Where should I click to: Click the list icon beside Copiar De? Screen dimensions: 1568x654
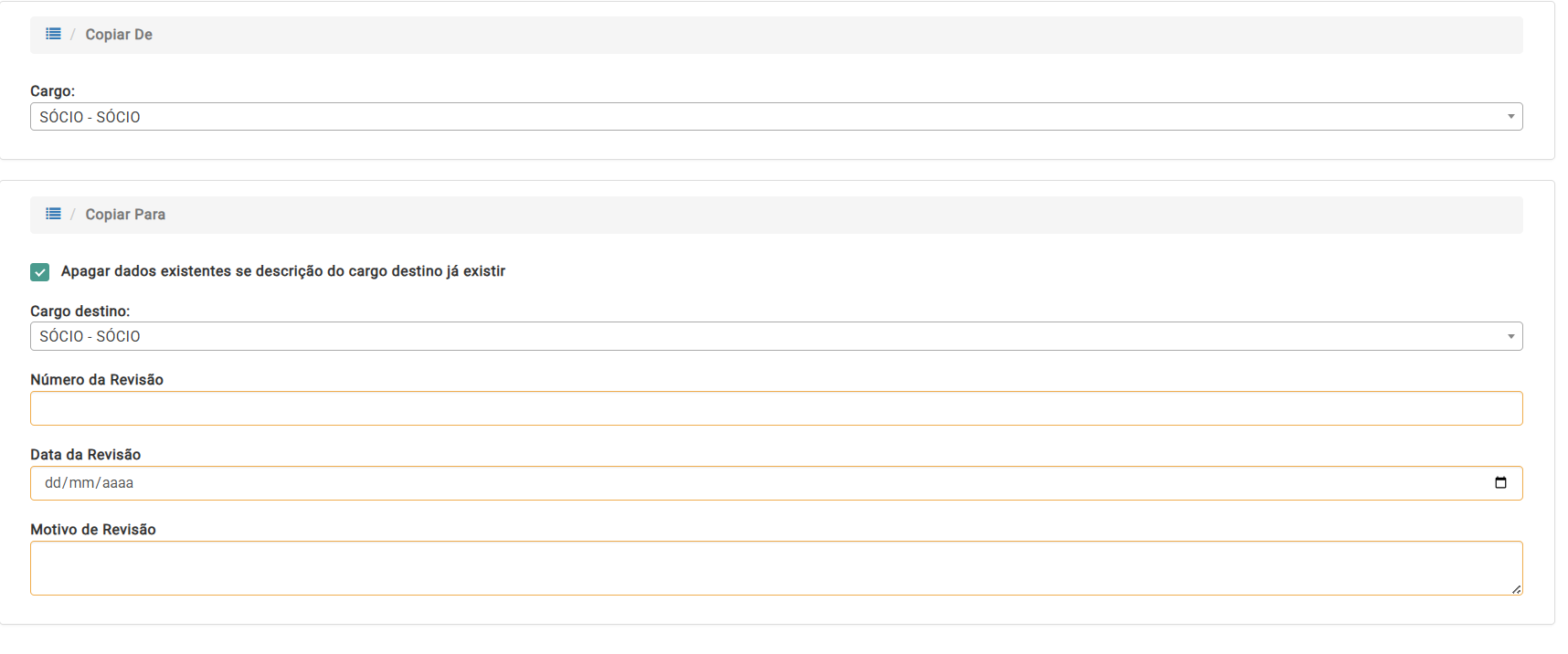click(53, 34)
